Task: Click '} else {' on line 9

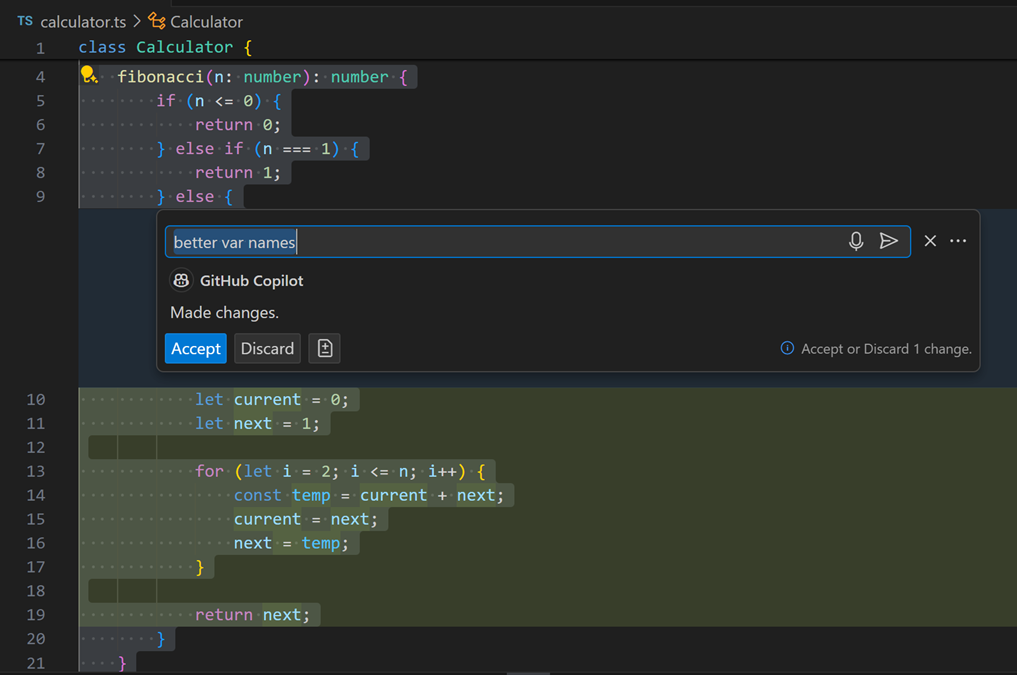Action: [x=195, y=196]
